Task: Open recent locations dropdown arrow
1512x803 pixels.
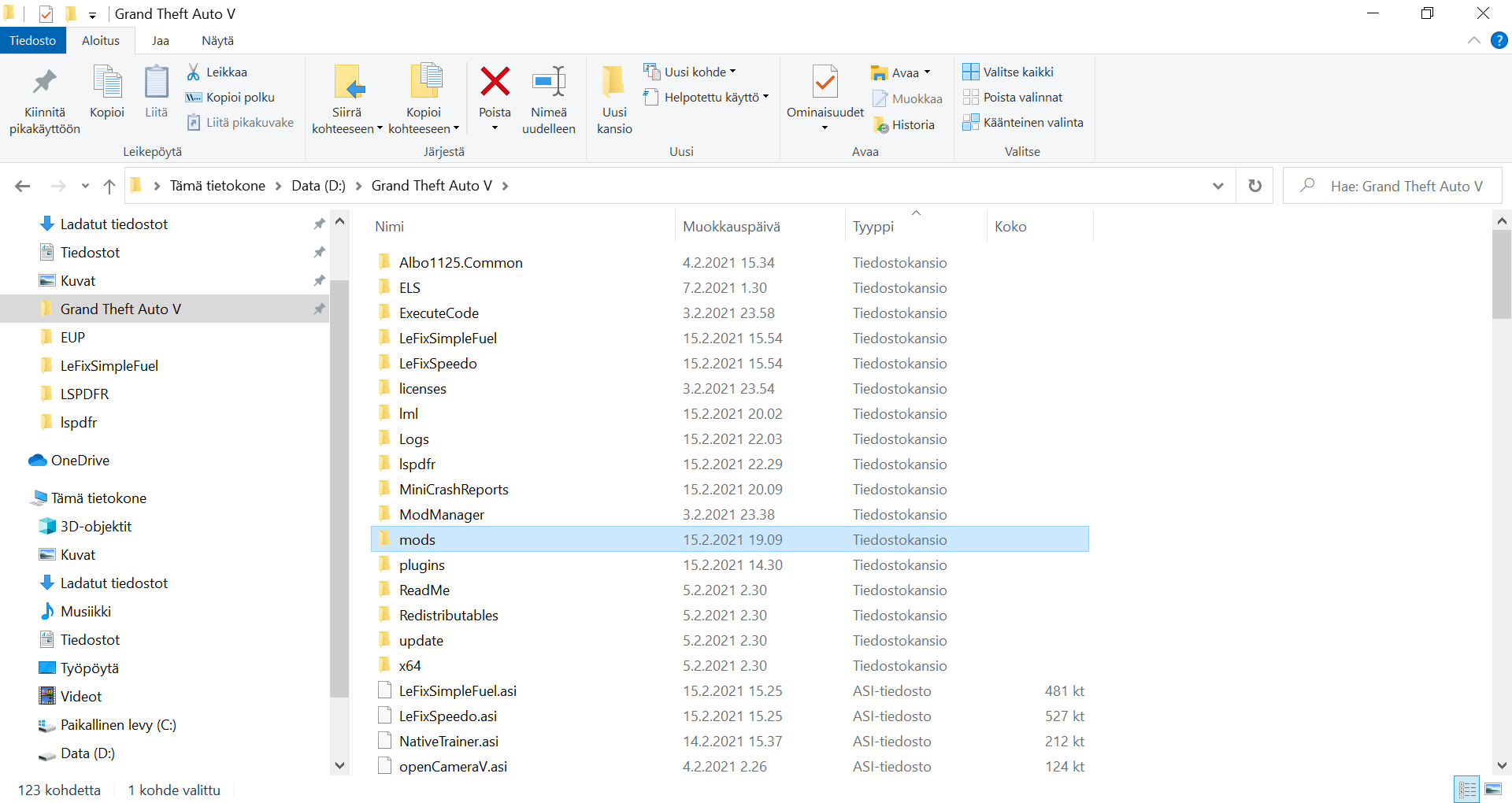Action: (85, 186)
